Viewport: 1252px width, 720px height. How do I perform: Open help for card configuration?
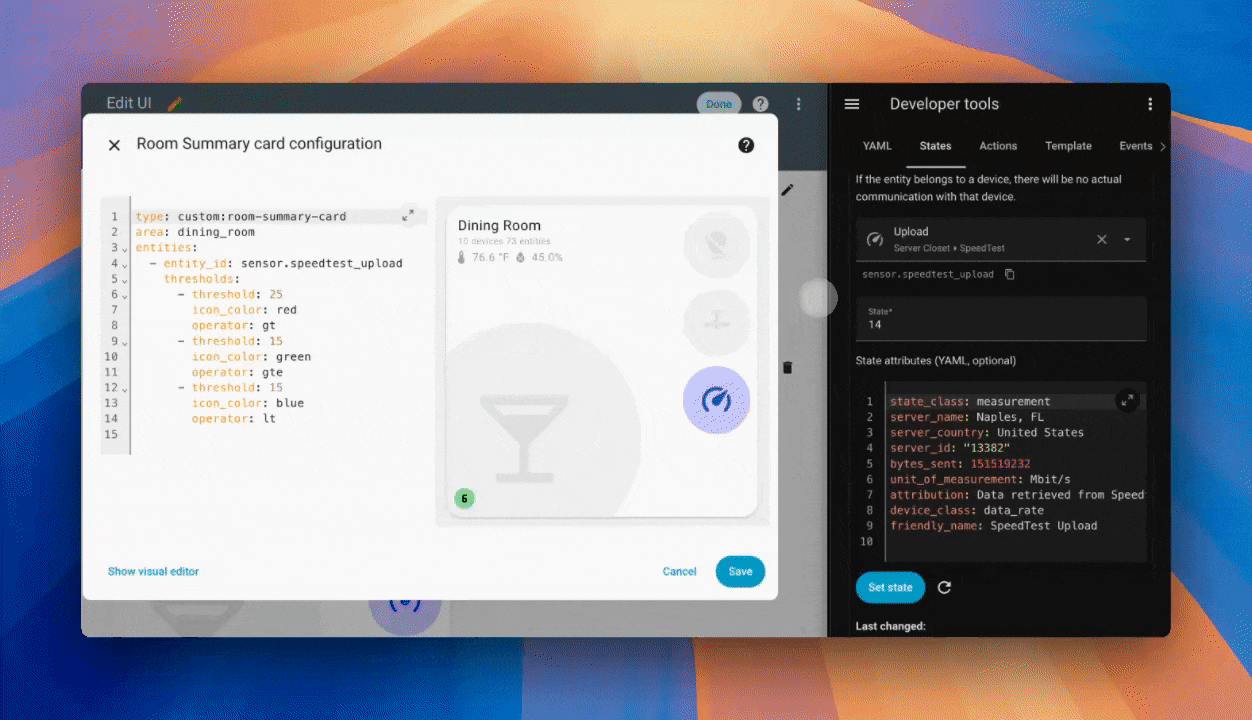click(x=746, y=145)
